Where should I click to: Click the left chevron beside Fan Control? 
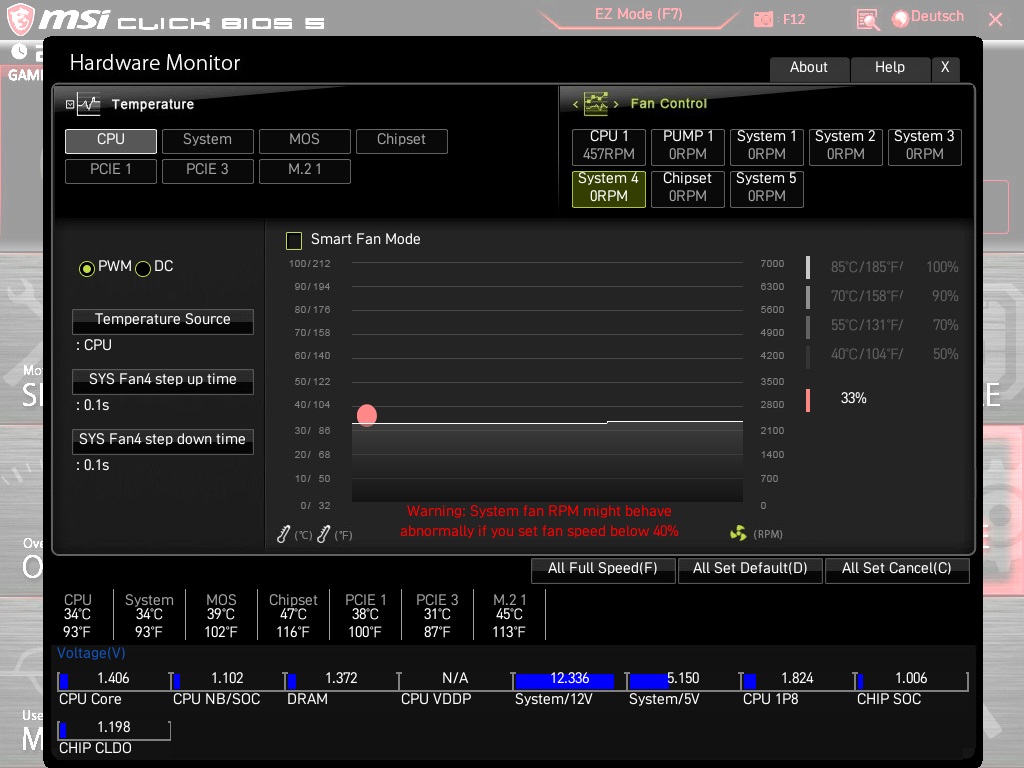(x=573, y=103)
